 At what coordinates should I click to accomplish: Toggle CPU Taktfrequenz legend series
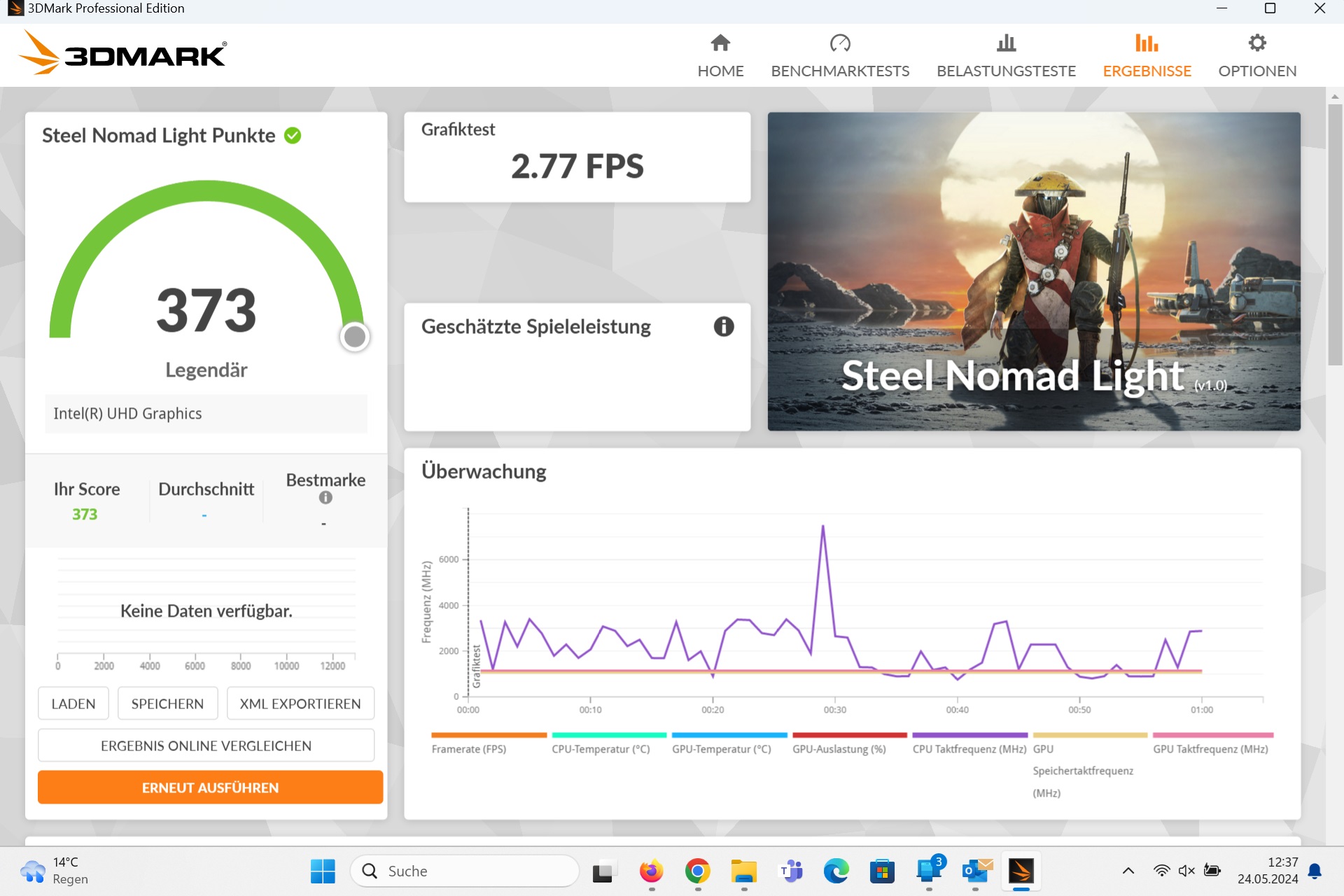[969, 748]
